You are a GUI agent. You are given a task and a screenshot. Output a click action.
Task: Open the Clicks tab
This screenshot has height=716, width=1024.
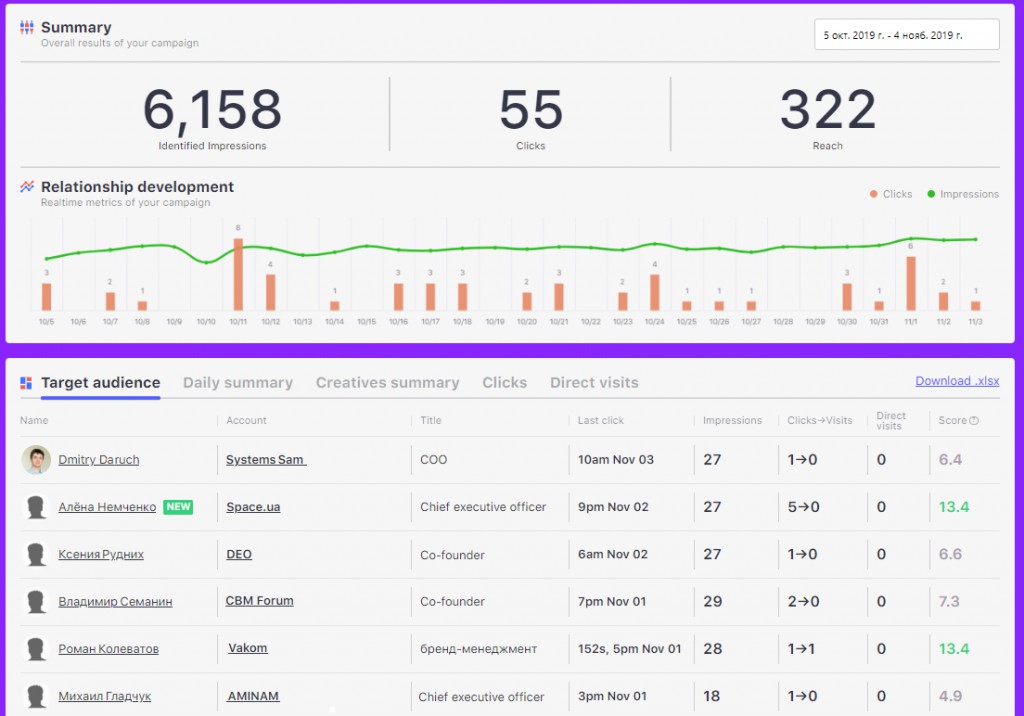(x=504, y=383)
